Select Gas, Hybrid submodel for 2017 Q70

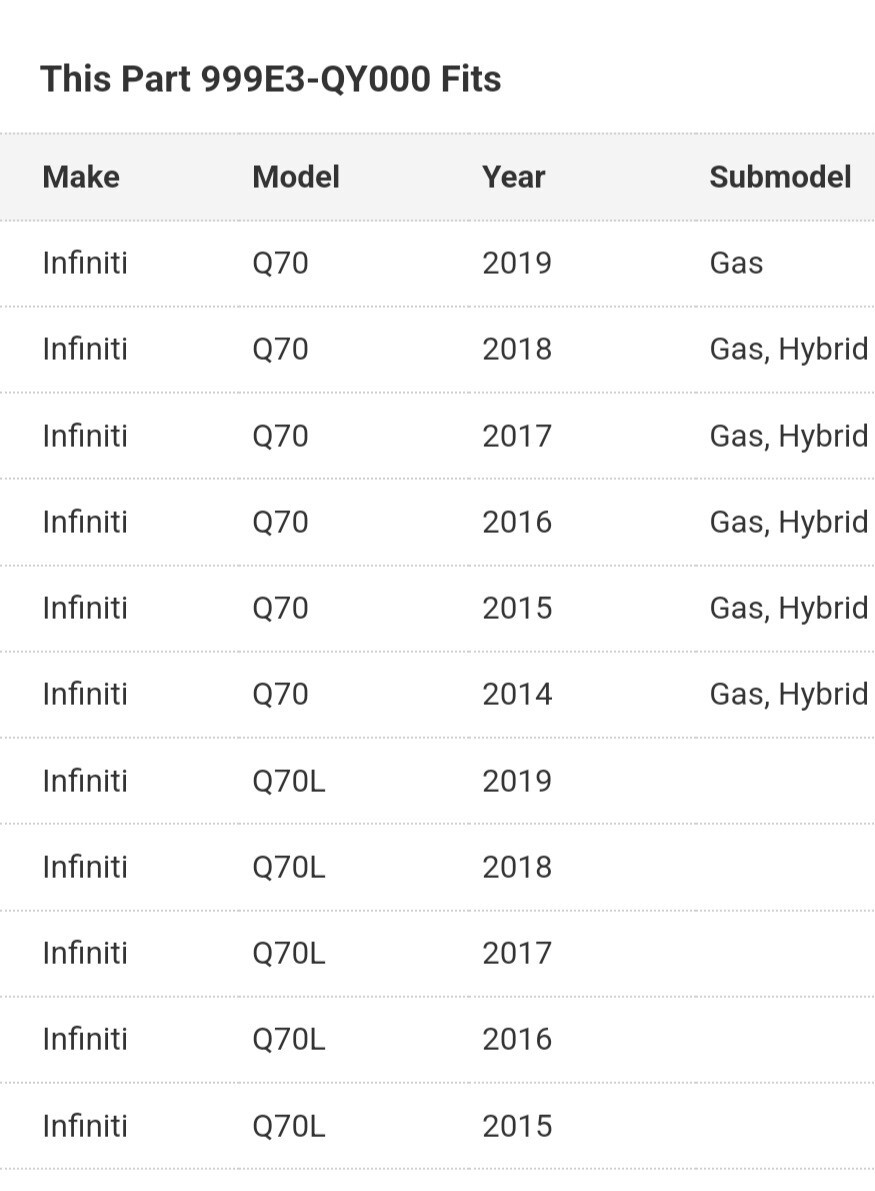[788, 436]
